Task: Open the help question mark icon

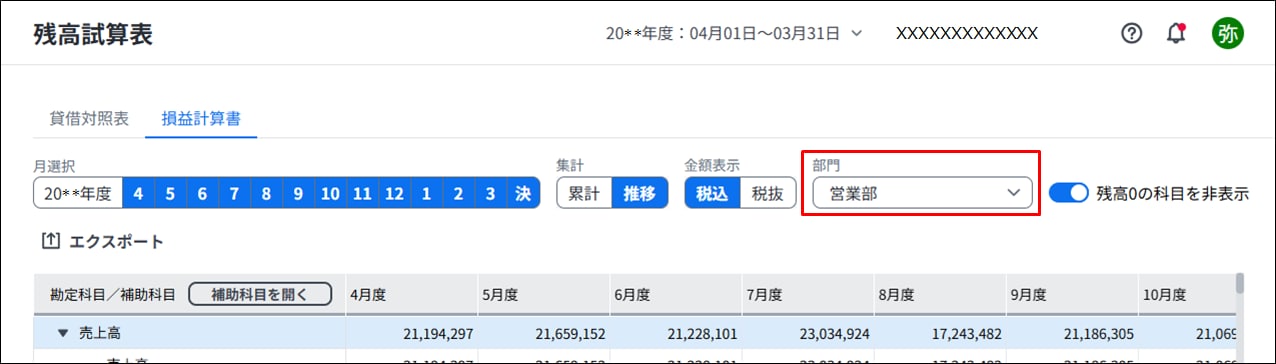Action: coord(1131,33)
